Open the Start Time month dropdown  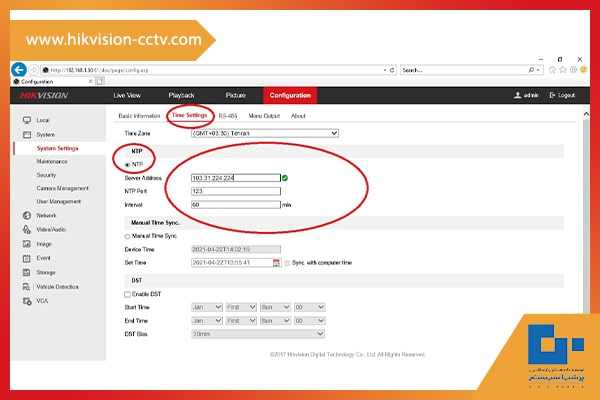207,307
